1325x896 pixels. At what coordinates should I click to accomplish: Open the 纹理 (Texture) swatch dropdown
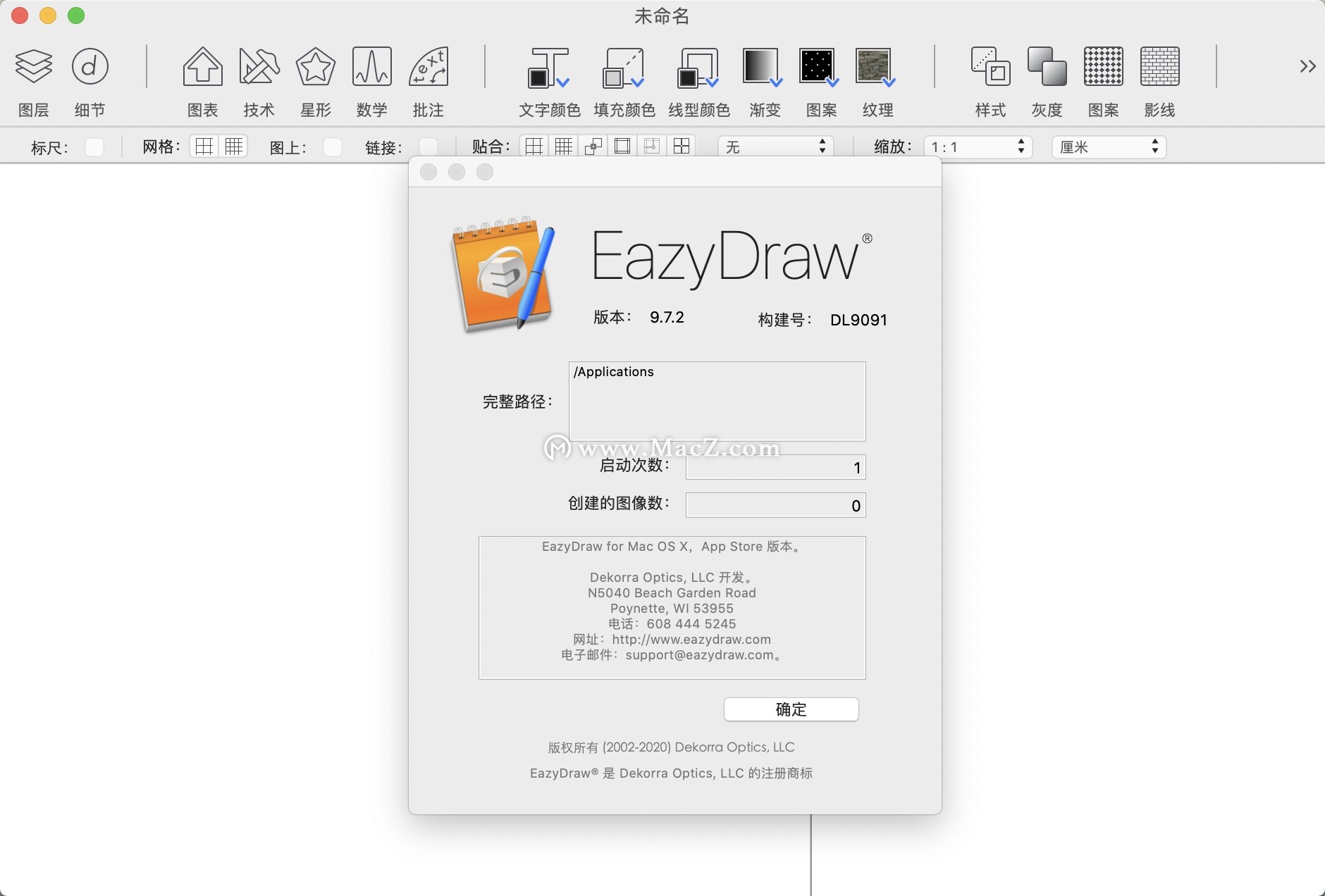coord(875,68)
